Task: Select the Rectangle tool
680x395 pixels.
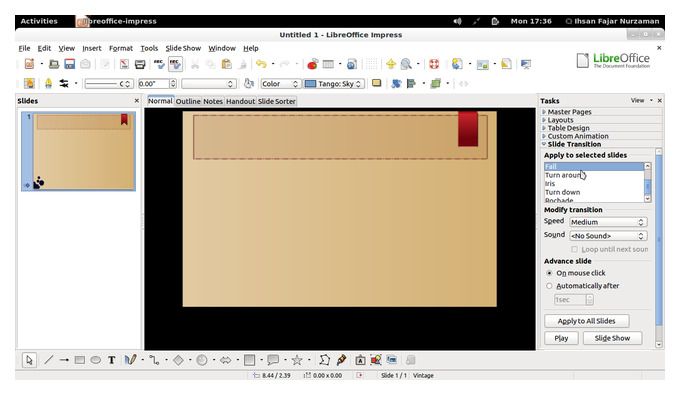Action: [80, 360]
